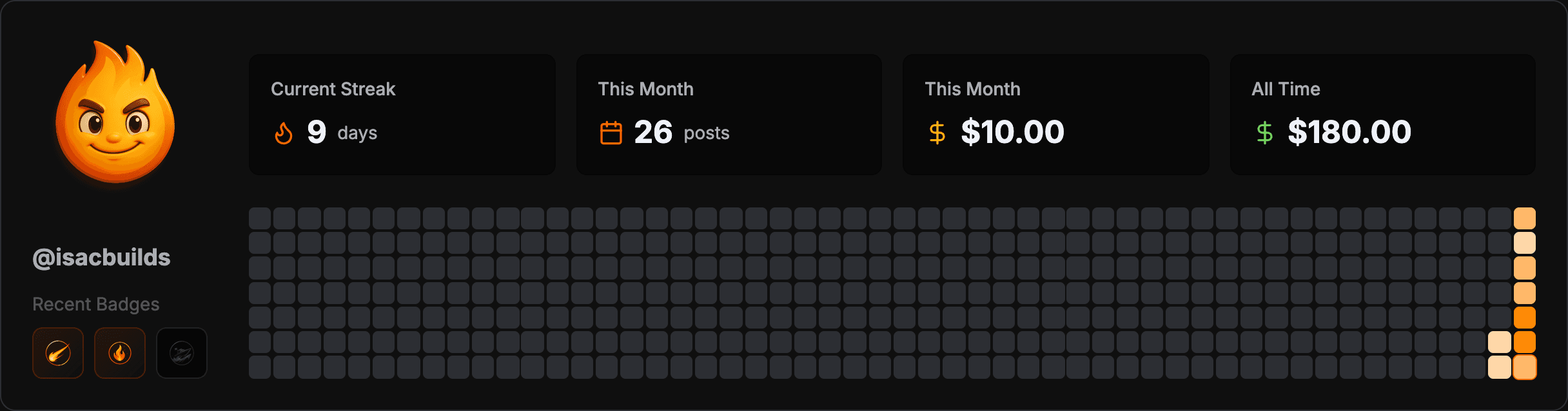Image resolution: width=1568 pixels, height=411 pixels.
Task: Click the Recent Badges heading
Action: [96, 304]
